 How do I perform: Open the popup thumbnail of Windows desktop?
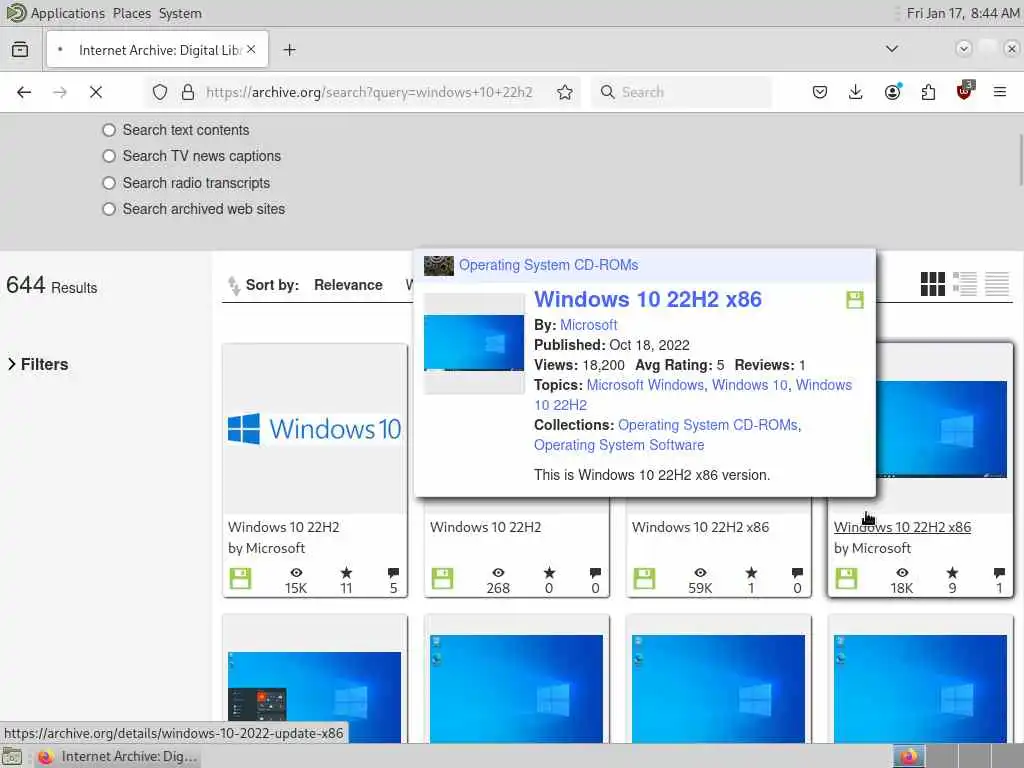pyautogui.click(x=474, y=344)
